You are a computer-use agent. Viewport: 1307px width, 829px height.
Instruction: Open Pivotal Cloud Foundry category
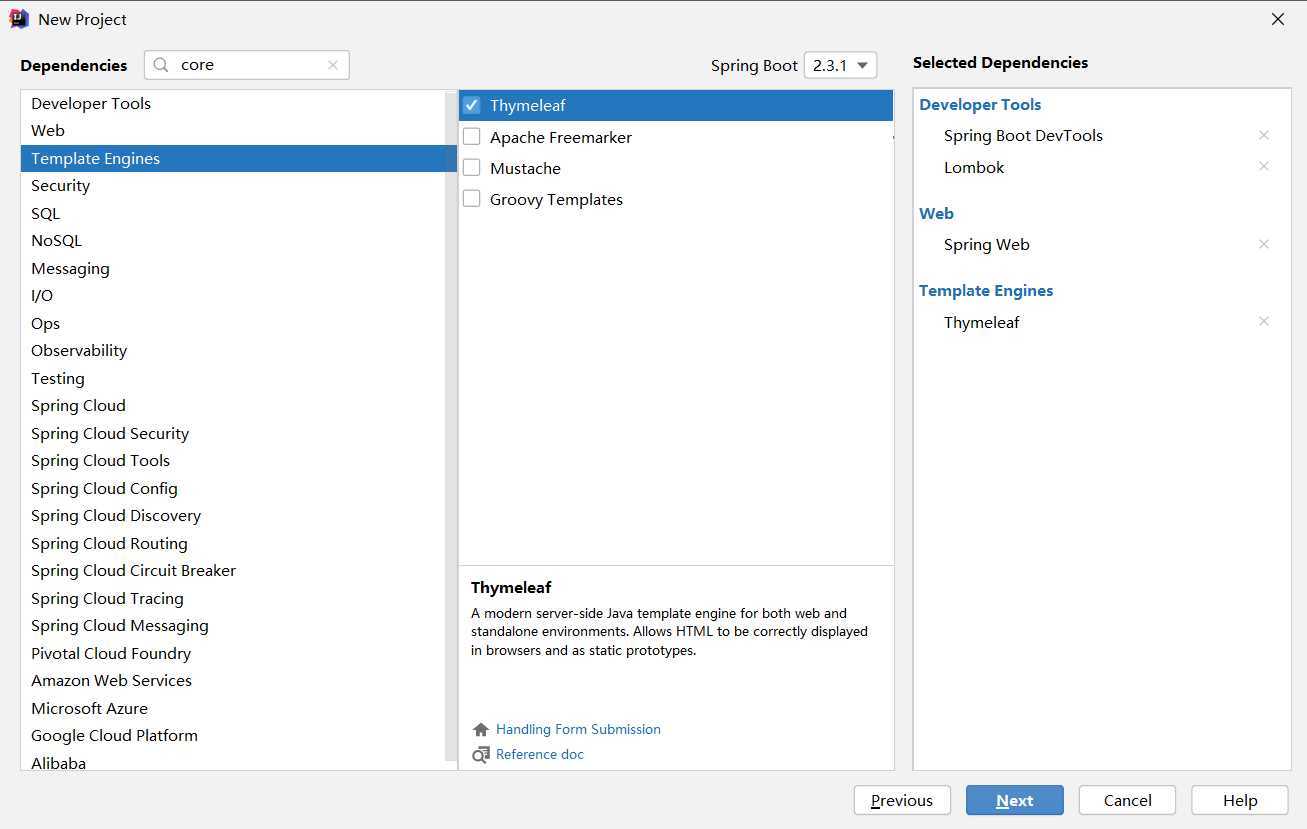pos(233,654)
